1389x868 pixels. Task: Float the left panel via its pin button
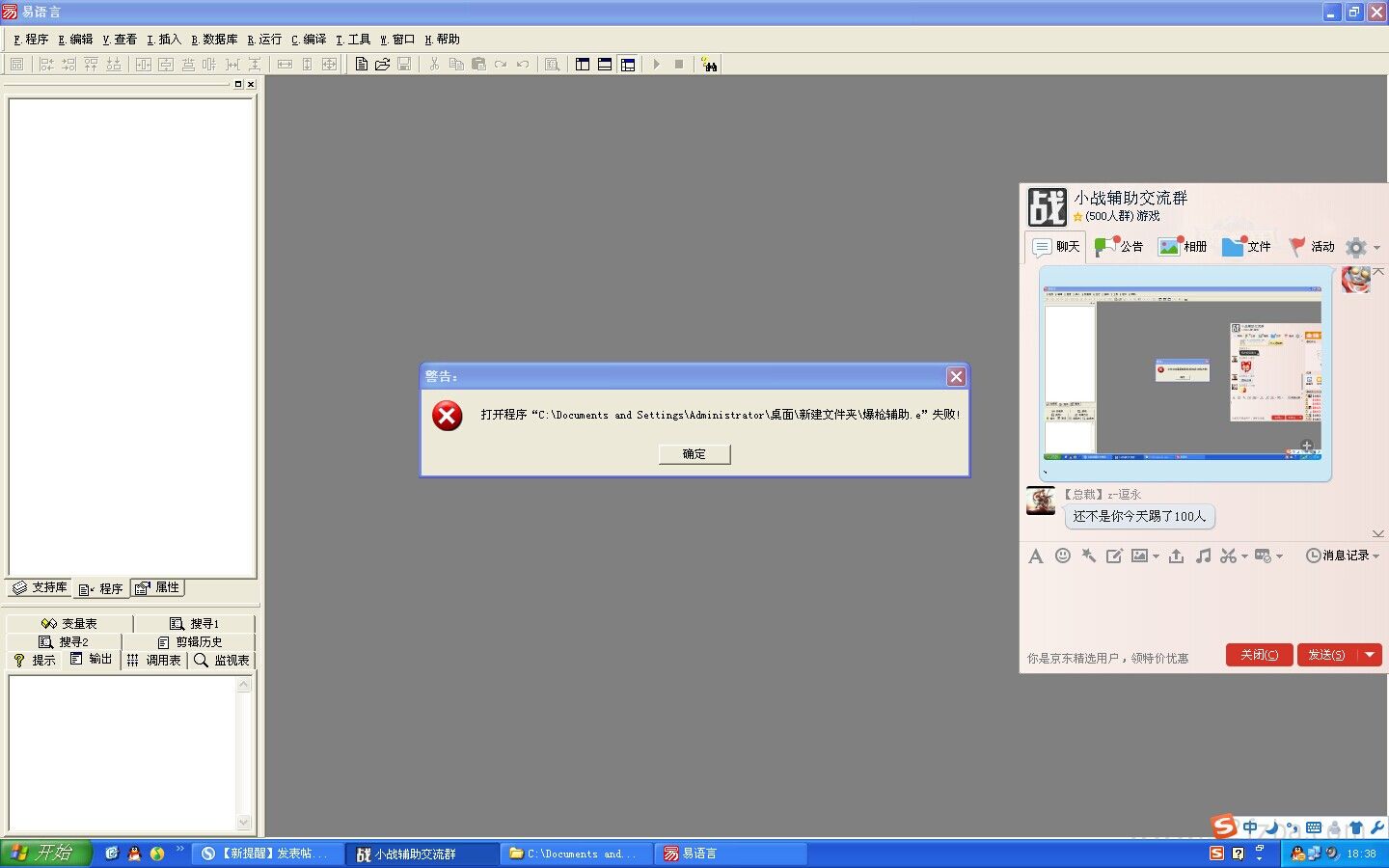238,84
